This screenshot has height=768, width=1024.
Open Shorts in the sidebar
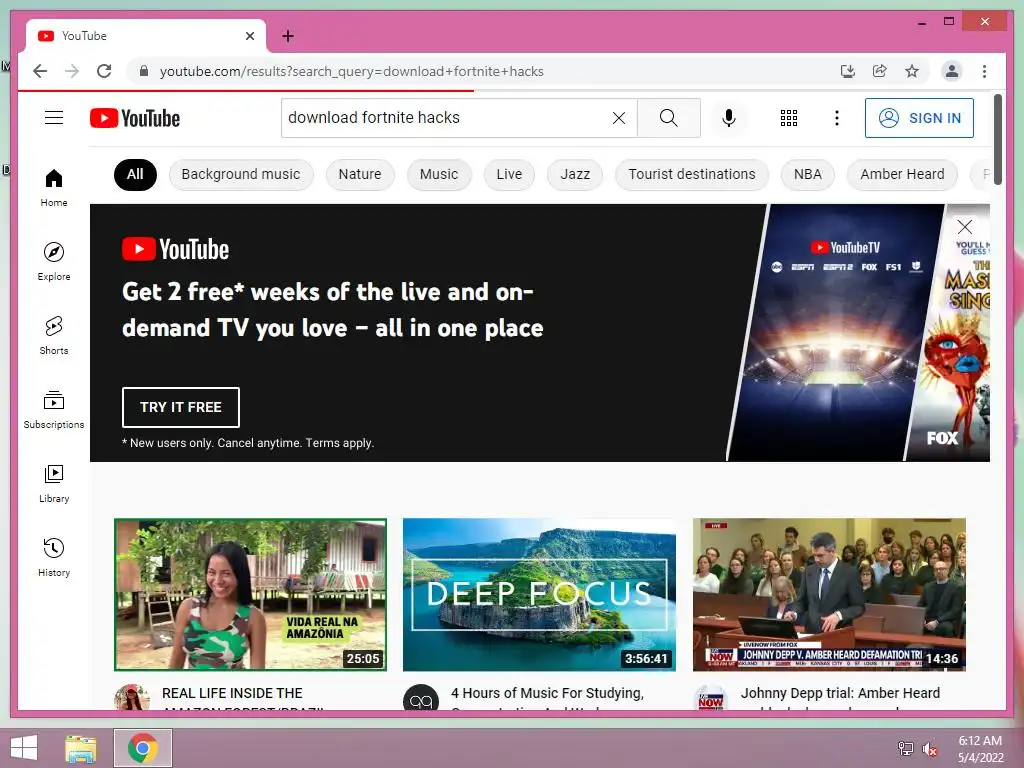click(54, 336)
